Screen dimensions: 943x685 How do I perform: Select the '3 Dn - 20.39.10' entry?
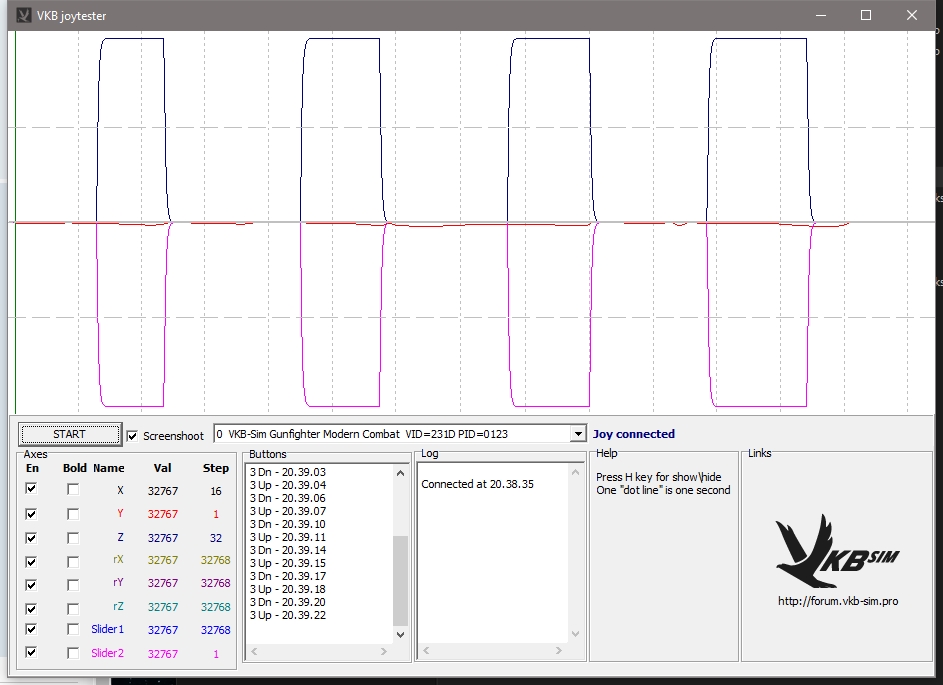point(287,524)
